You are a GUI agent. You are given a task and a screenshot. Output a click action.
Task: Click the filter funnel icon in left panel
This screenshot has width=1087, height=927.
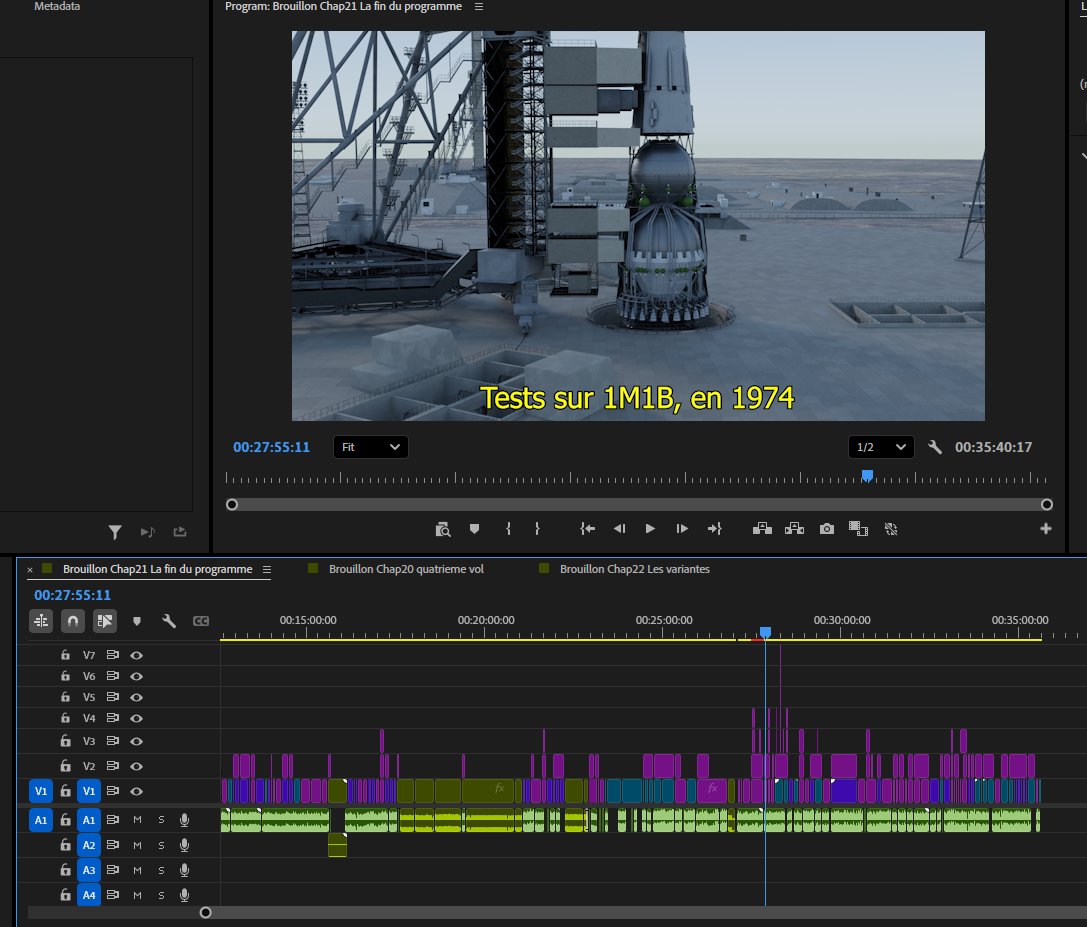[115, 532]
